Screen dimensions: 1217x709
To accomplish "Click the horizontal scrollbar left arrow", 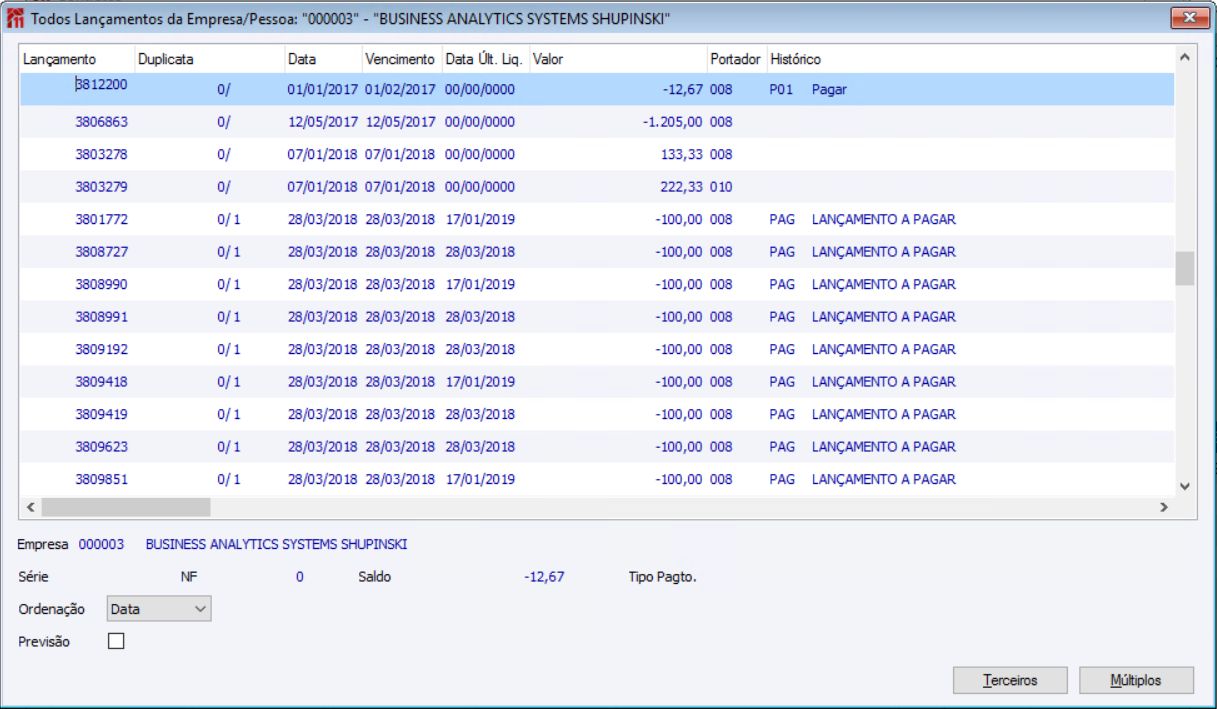I will (x=31, y=507).
